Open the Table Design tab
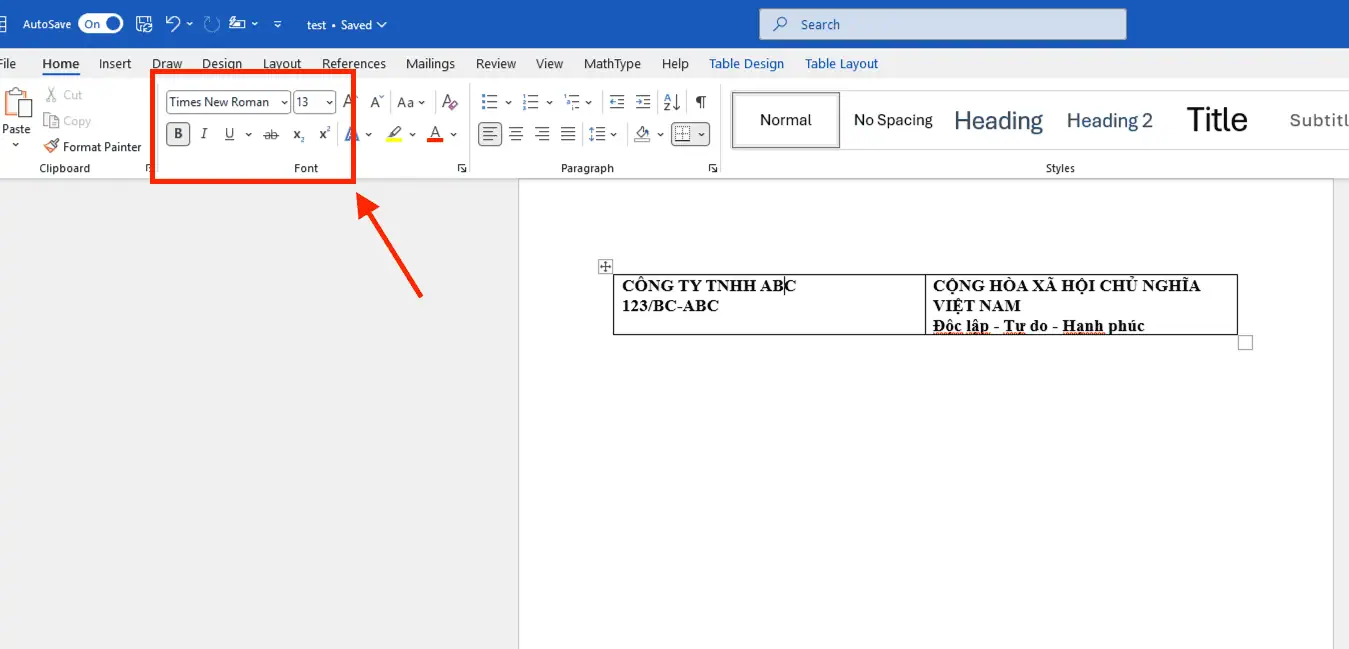 coord(746,63)
